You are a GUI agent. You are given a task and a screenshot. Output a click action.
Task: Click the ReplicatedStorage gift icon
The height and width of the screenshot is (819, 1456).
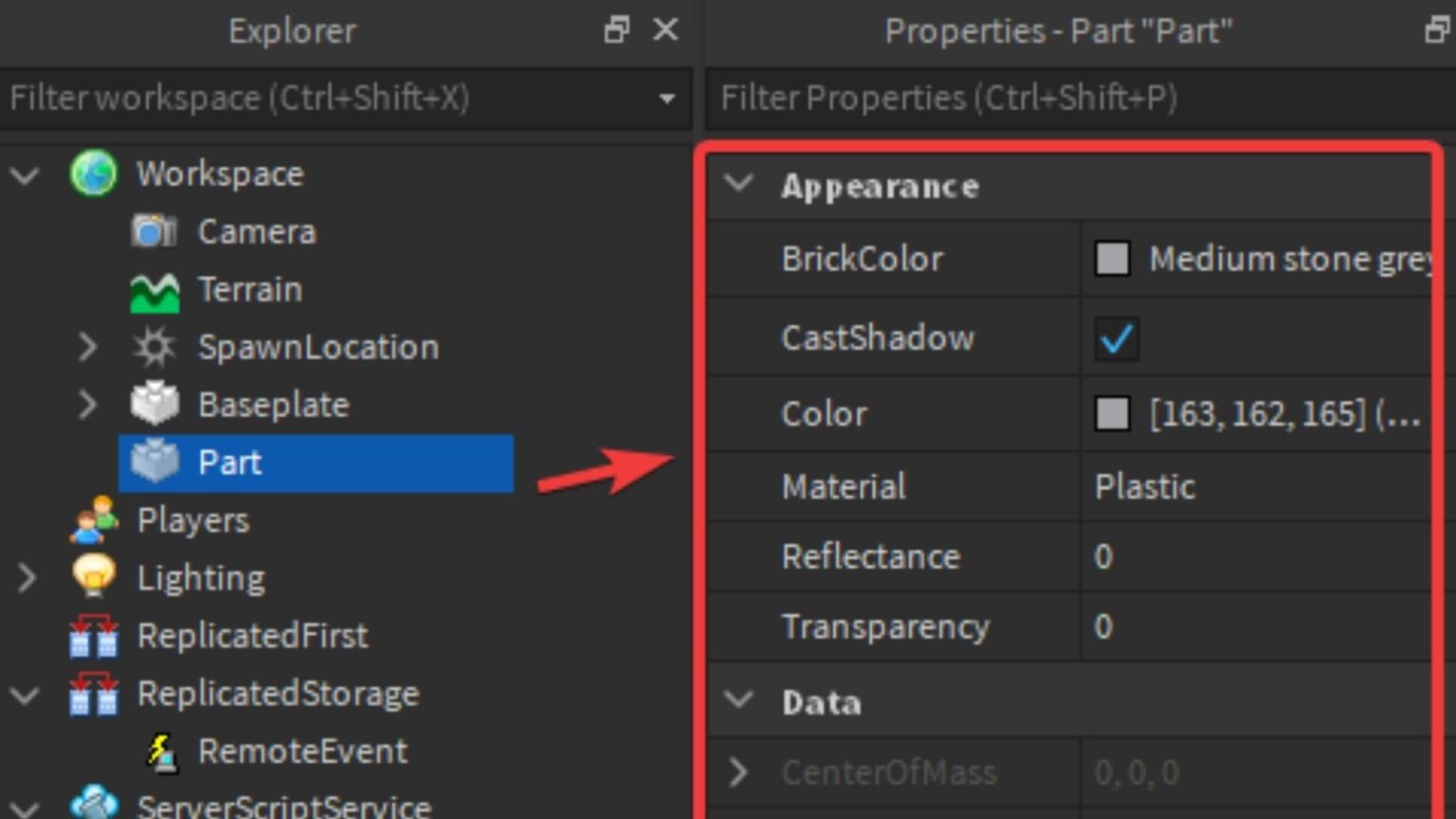93,693
